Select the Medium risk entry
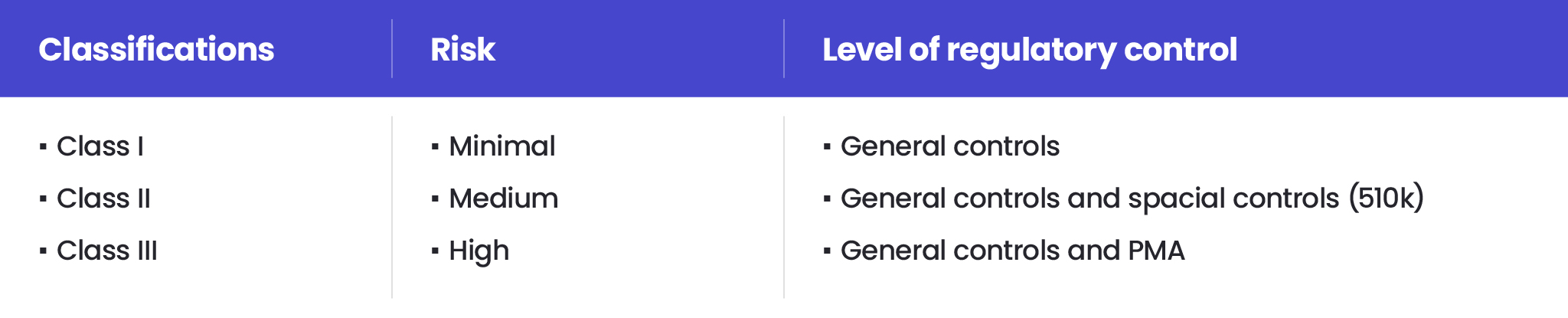This screenshot has width=1568, height=318. tap(503, 198)
